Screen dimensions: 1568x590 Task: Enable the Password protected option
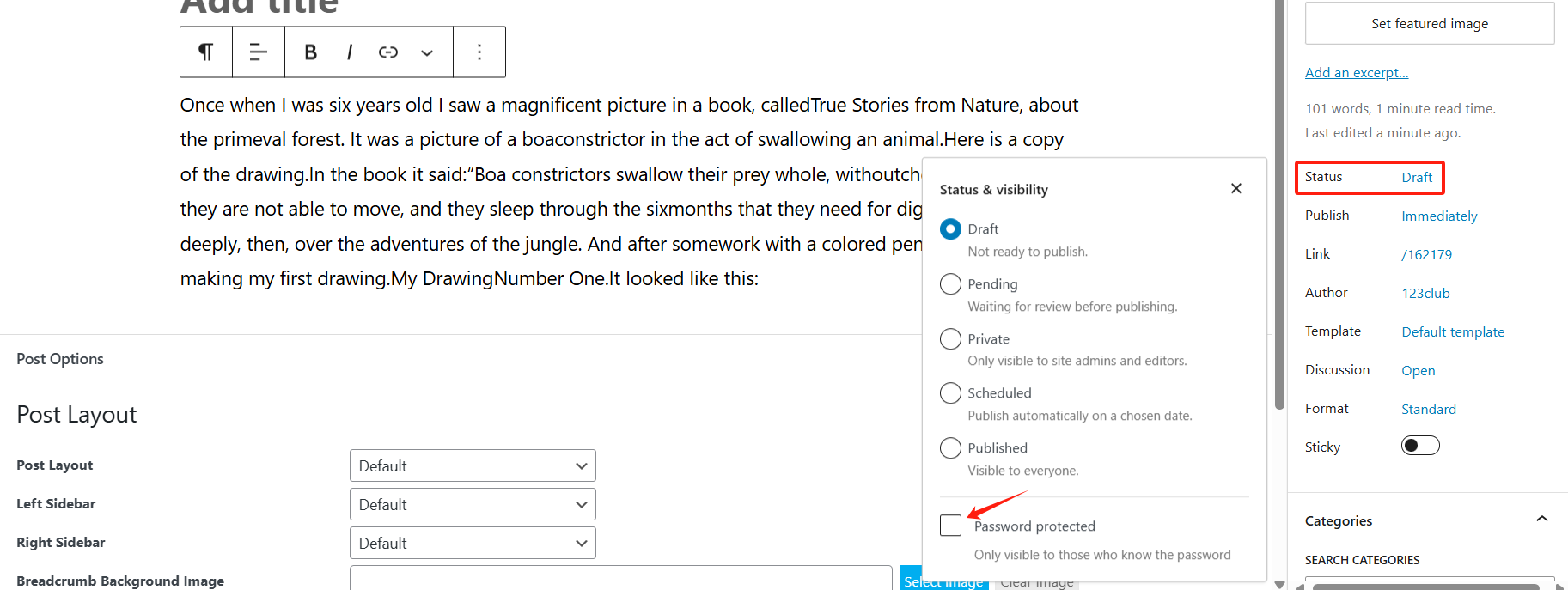pos(950,525)
